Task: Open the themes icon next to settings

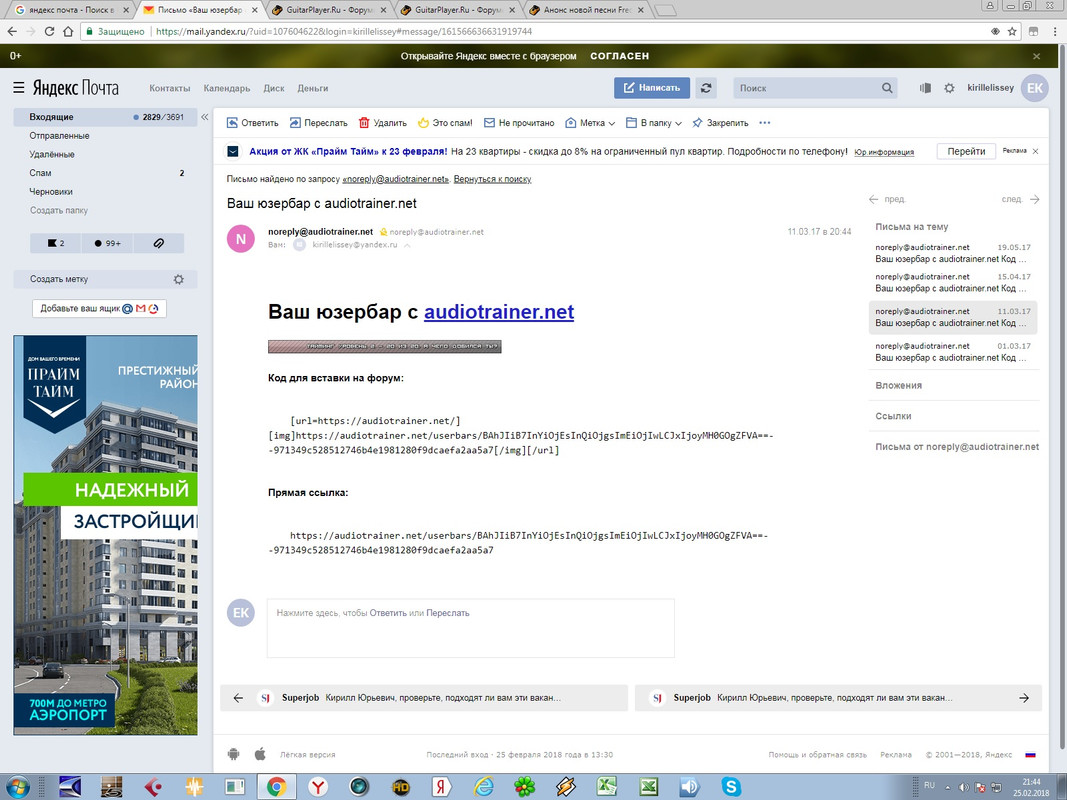Action: 925,88
